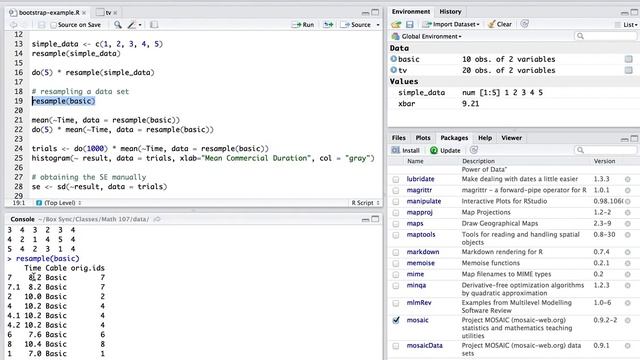The image size is (640, 360).
Task: Re-run the previous code region
Action: point(328,24)
